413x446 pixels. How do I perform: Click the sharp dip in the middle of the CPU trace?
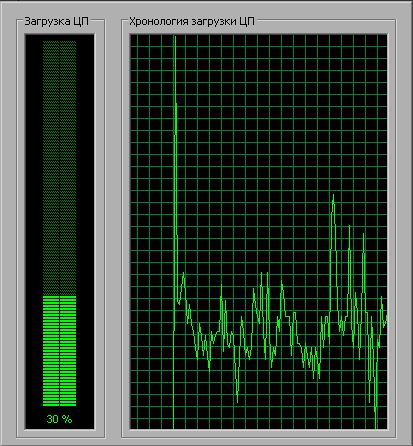(237, 398)
